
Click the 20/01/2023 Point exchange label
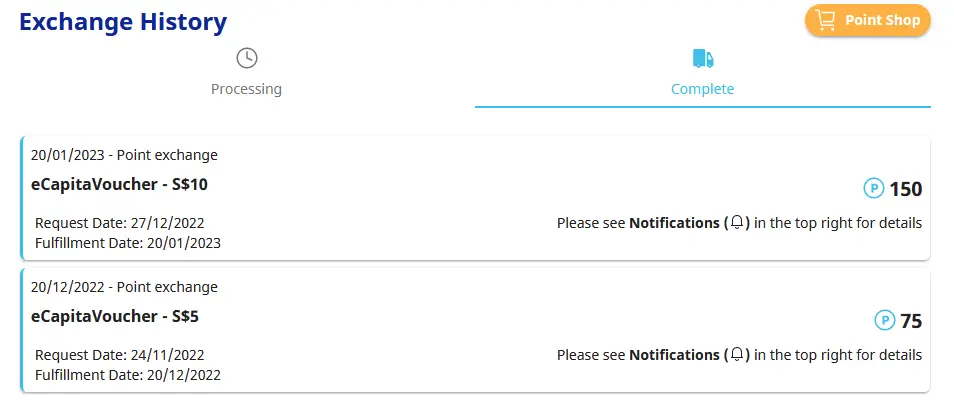tap(124, 155)
